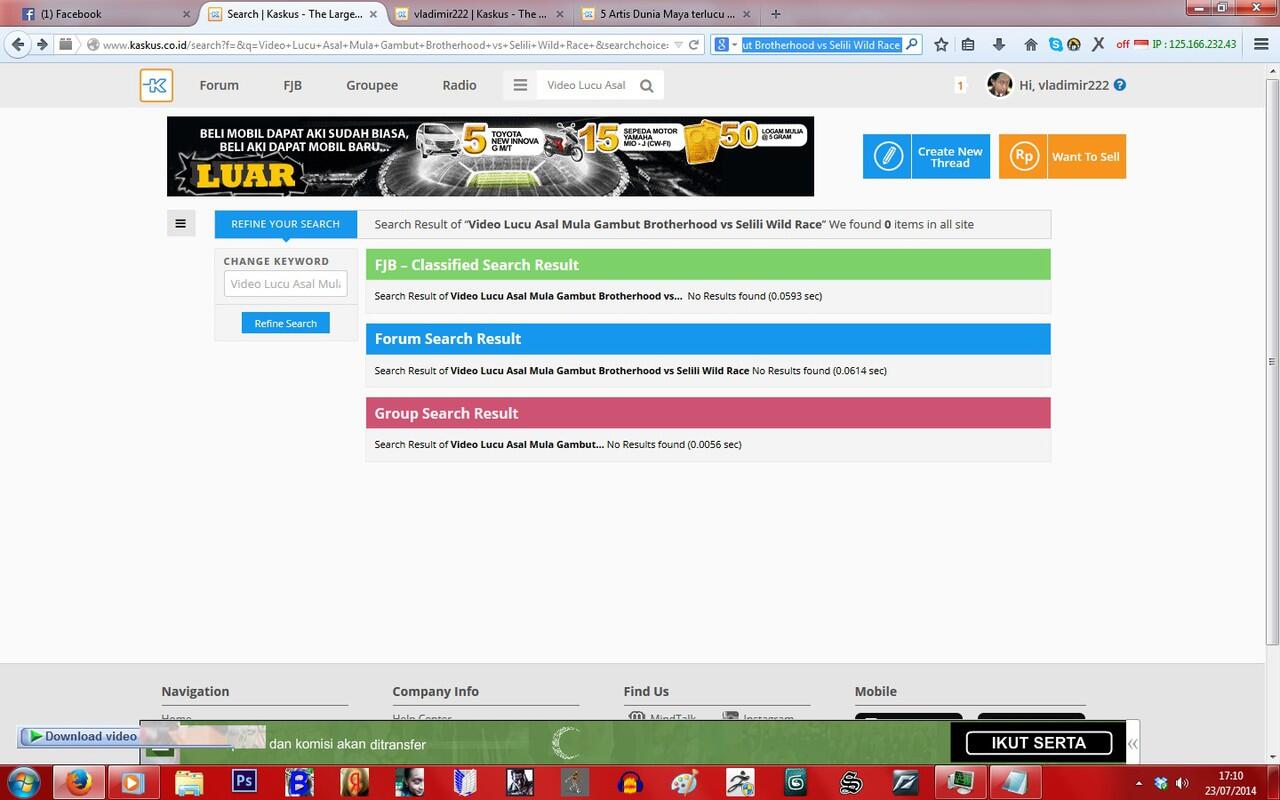
Task: Bookmark this page with the star icon
Action: [941, 44]
